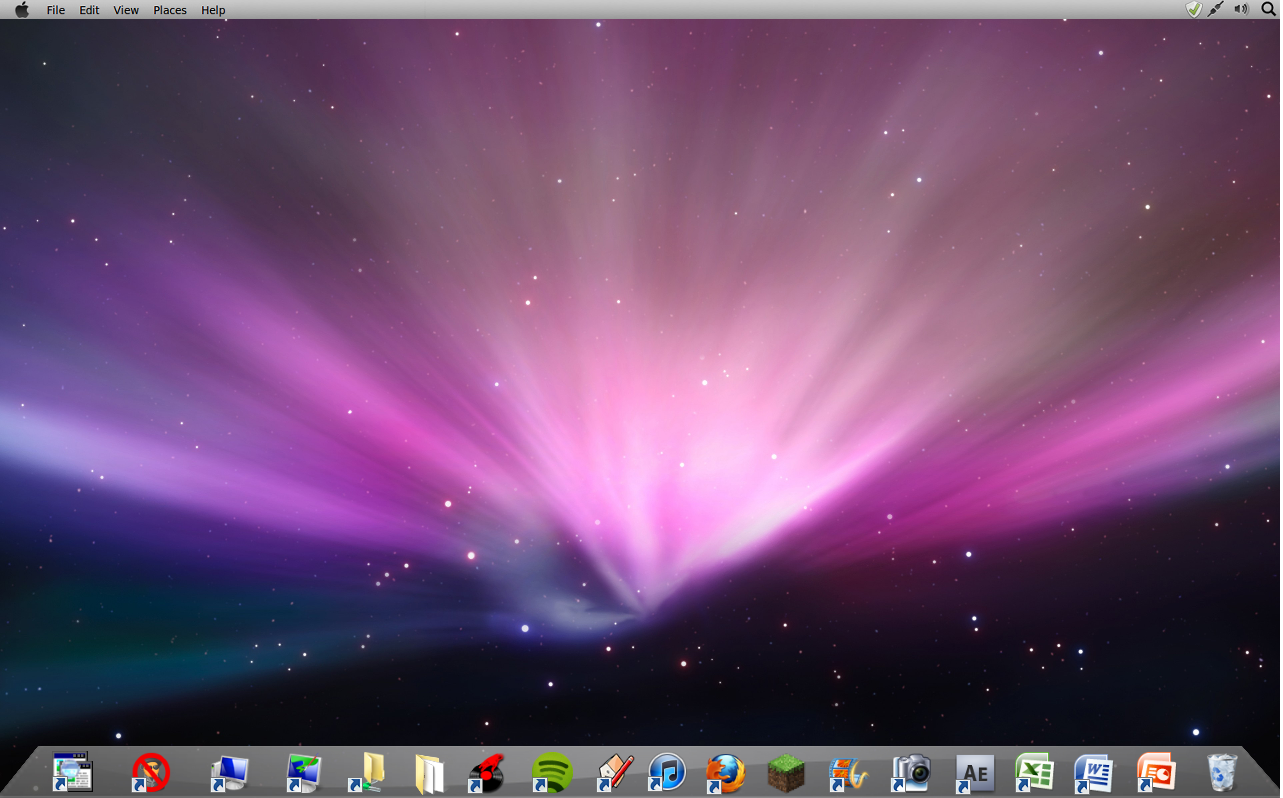Click the search magnifier at top right

tap(1267, 9)
